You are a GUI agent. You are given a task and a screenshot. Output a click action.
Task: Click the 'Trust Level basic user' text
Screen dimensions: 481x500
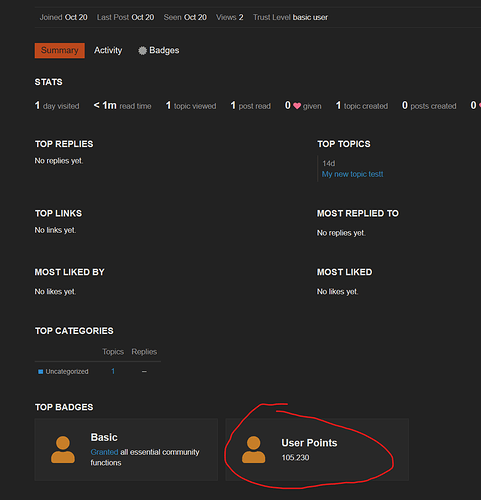click(x=290, y=17)
